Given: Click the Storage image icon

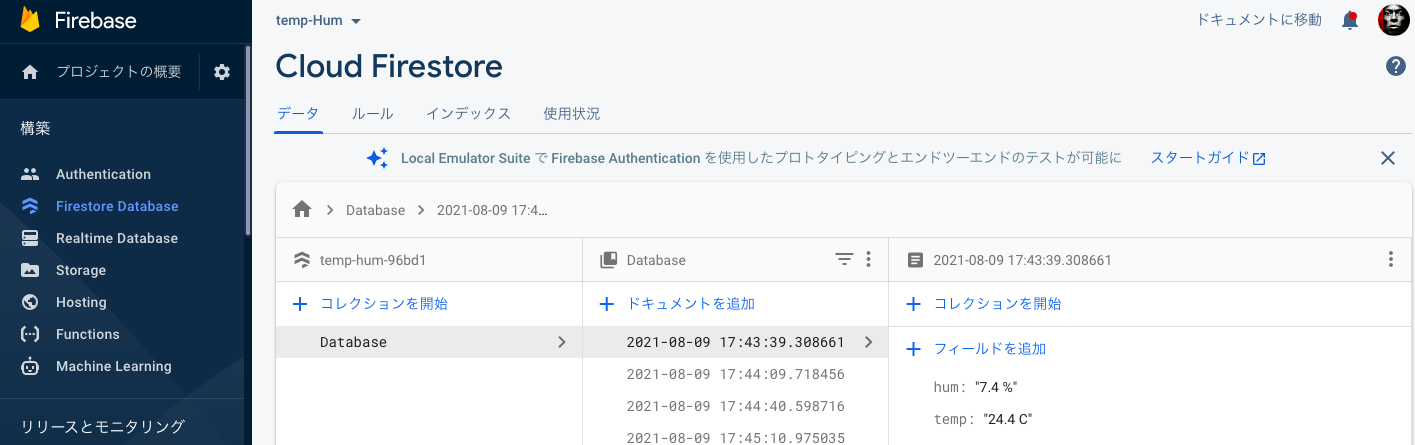Looking at the screenshot, I should [x=30, y=270].
